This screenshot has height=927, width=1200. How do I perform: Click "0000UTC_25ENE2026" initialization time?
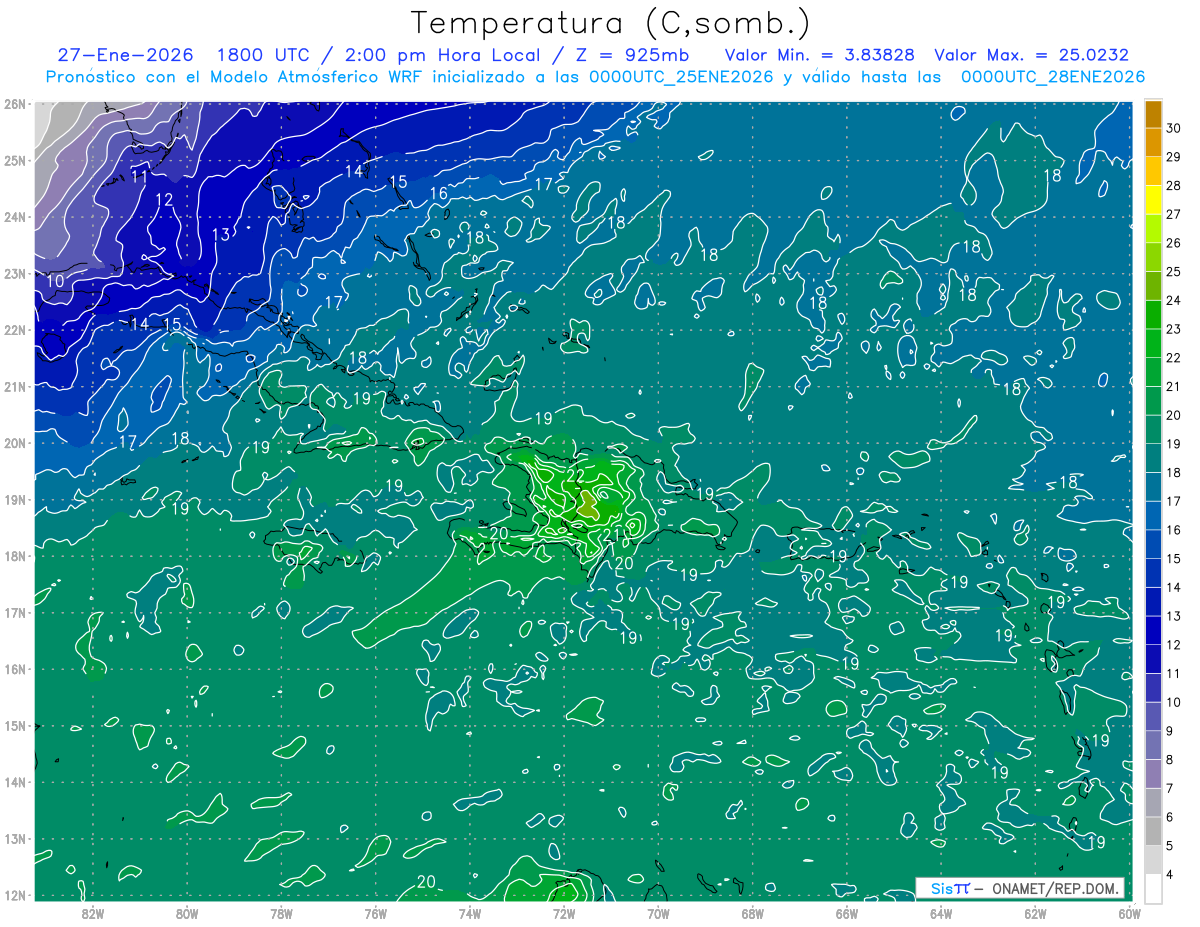click(x=681, y=77)
